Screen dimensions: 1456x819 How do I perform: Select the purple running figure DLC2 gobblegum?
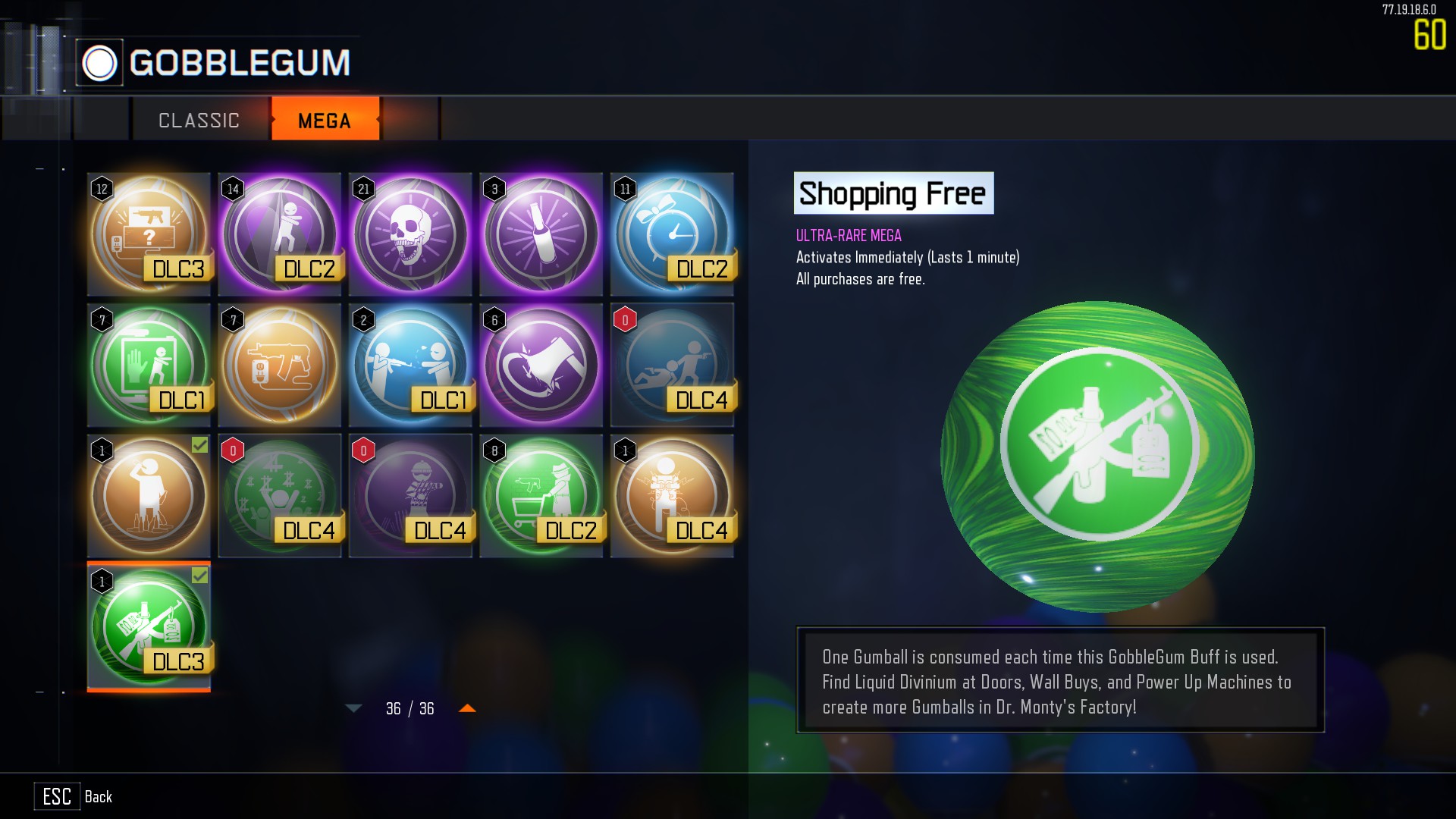click(x=280, y=234)
